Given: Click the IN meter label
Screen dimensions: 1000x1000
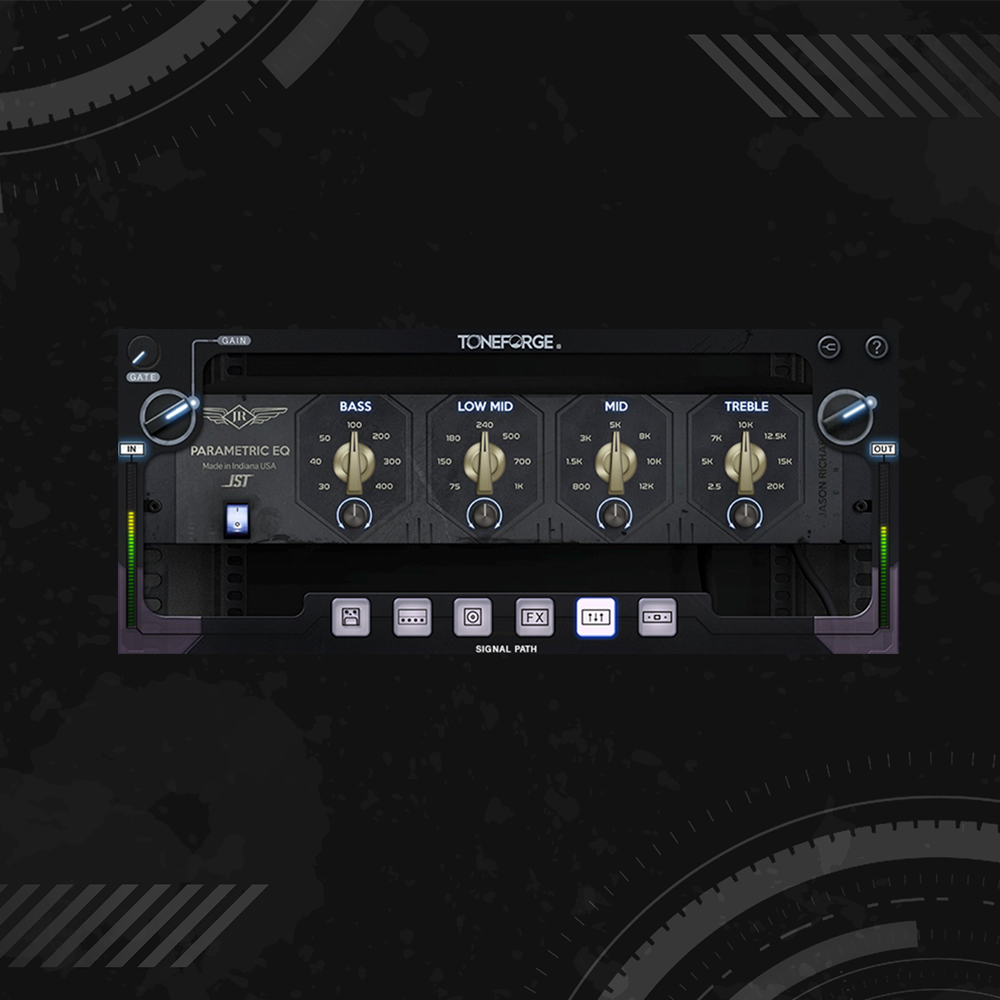Looking at the screenshot, I should click(x=132, y=450).
